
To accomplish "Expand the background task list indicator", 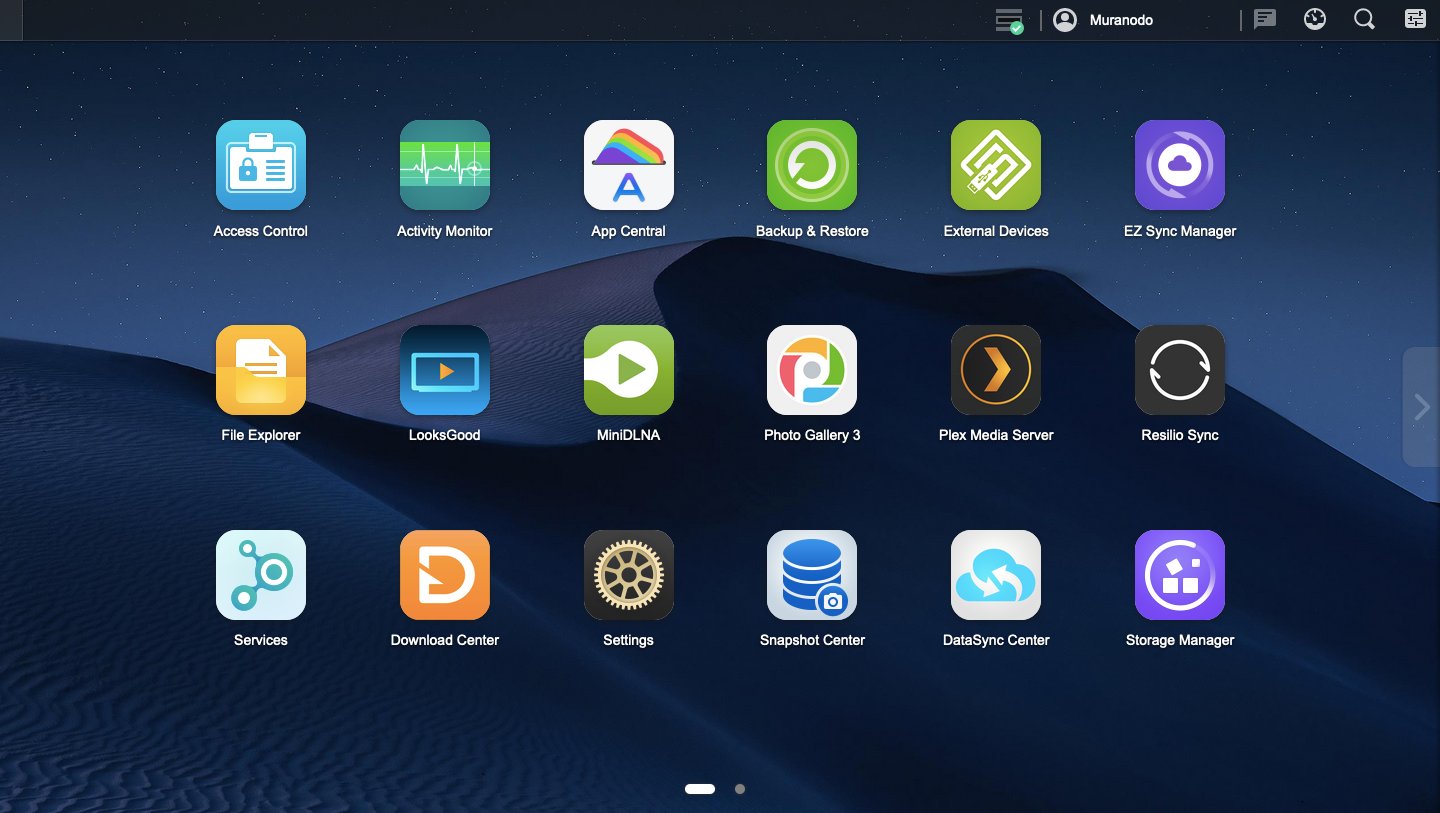I will (1008, 19).
